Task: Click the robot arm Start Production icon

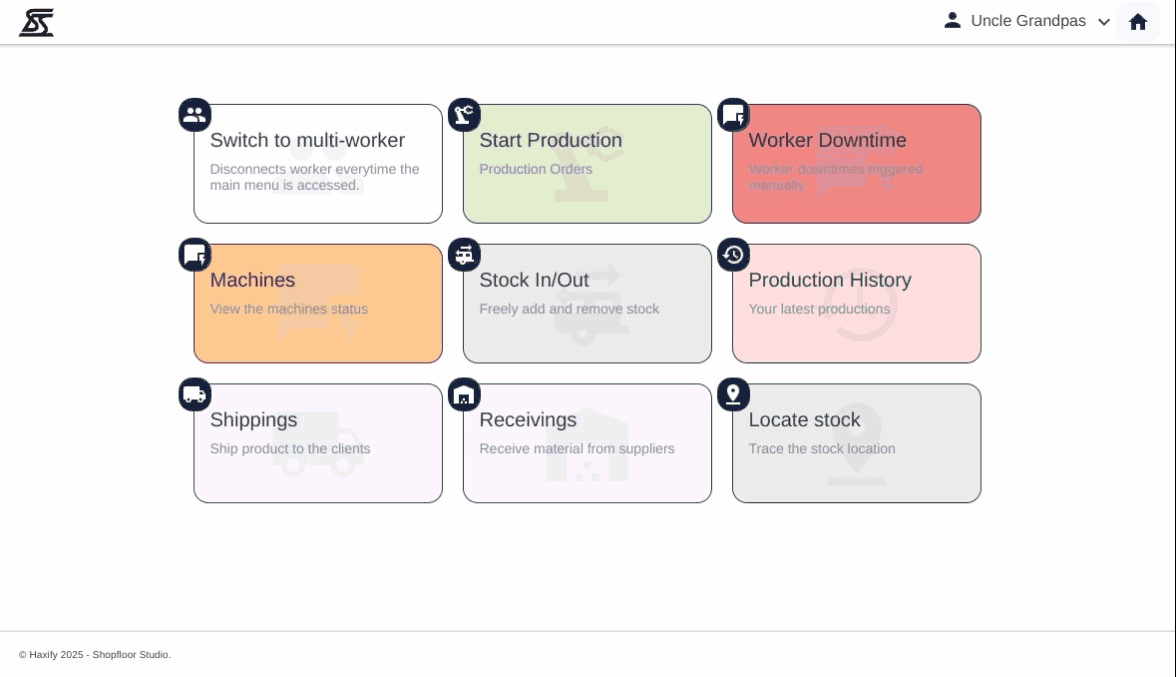Action: (464, 115)
